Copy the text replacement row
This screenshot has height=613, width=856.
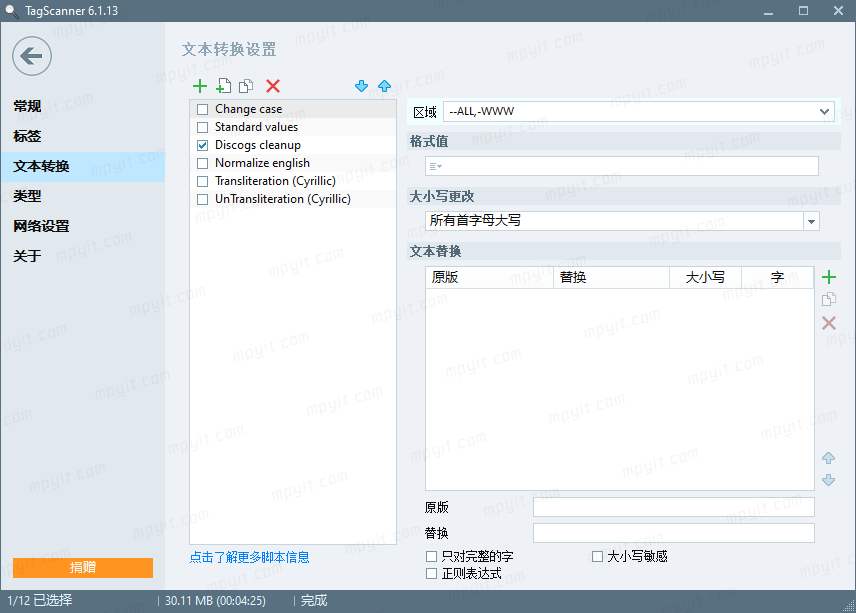(829, 299)
